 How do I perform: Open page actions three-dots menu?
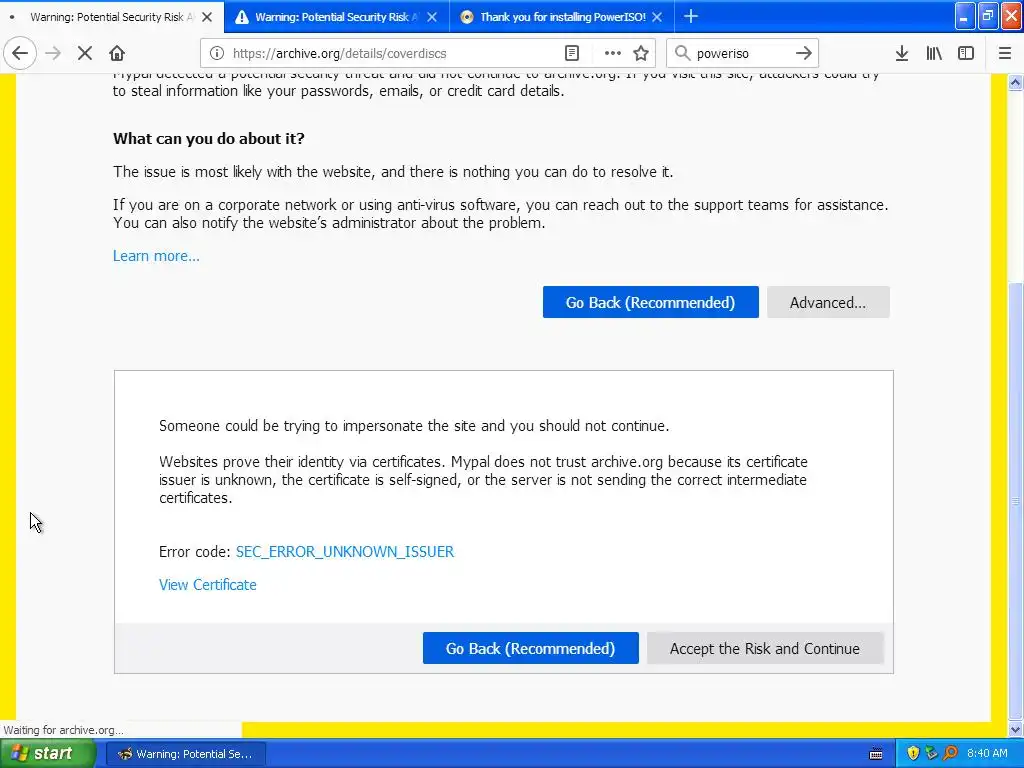coord(613,54)
